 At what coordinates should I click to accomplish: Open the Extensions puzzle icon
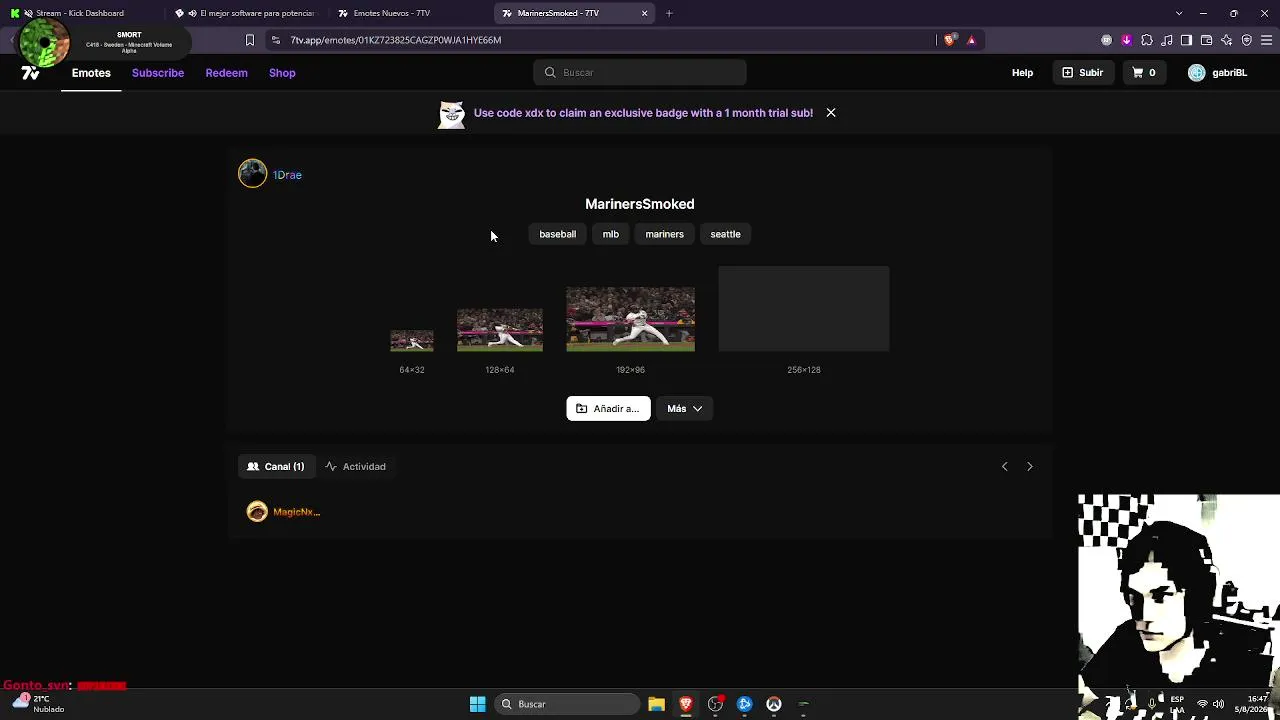point(1147,40)
